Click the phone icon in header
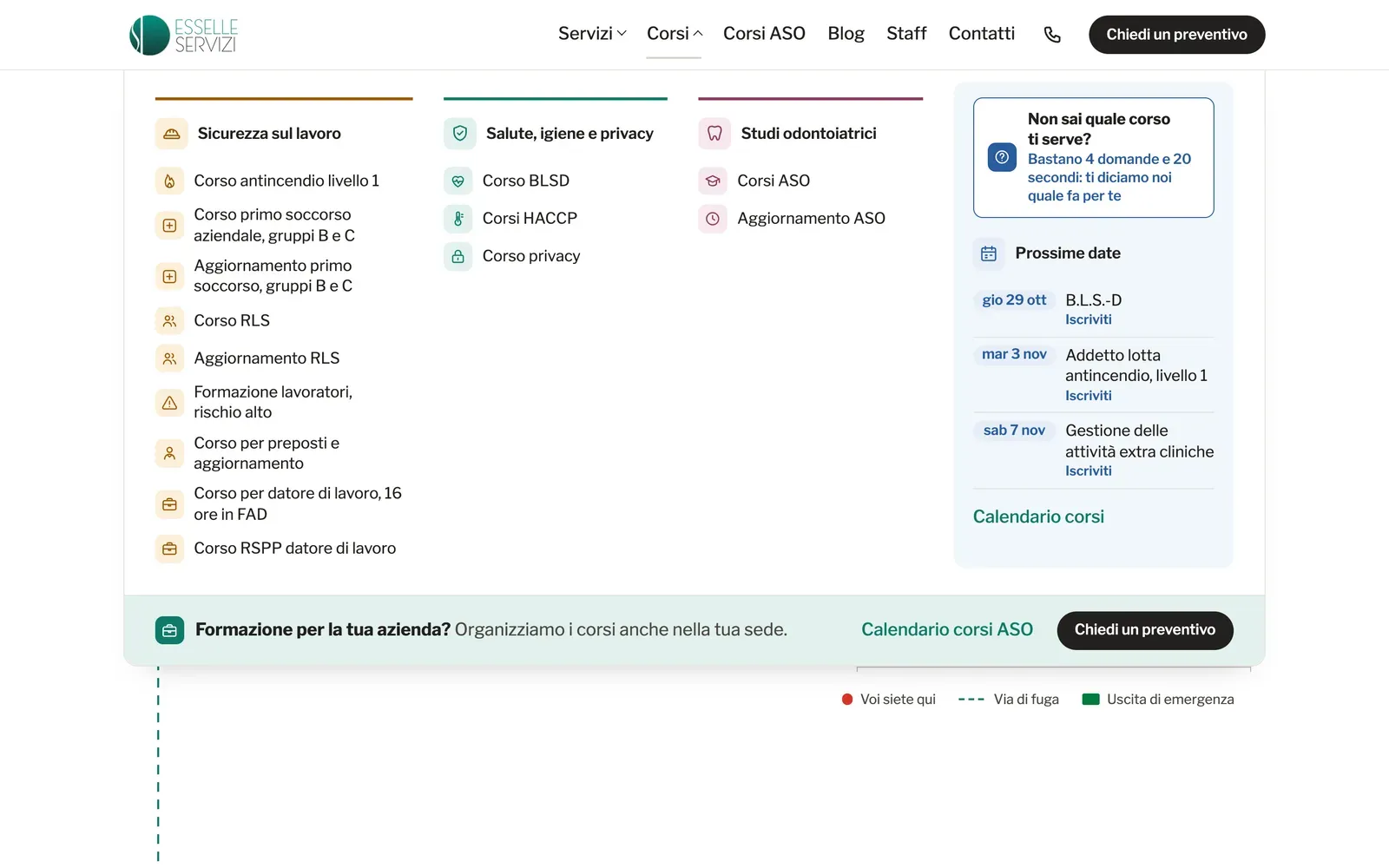 [x=1052, y=35]
